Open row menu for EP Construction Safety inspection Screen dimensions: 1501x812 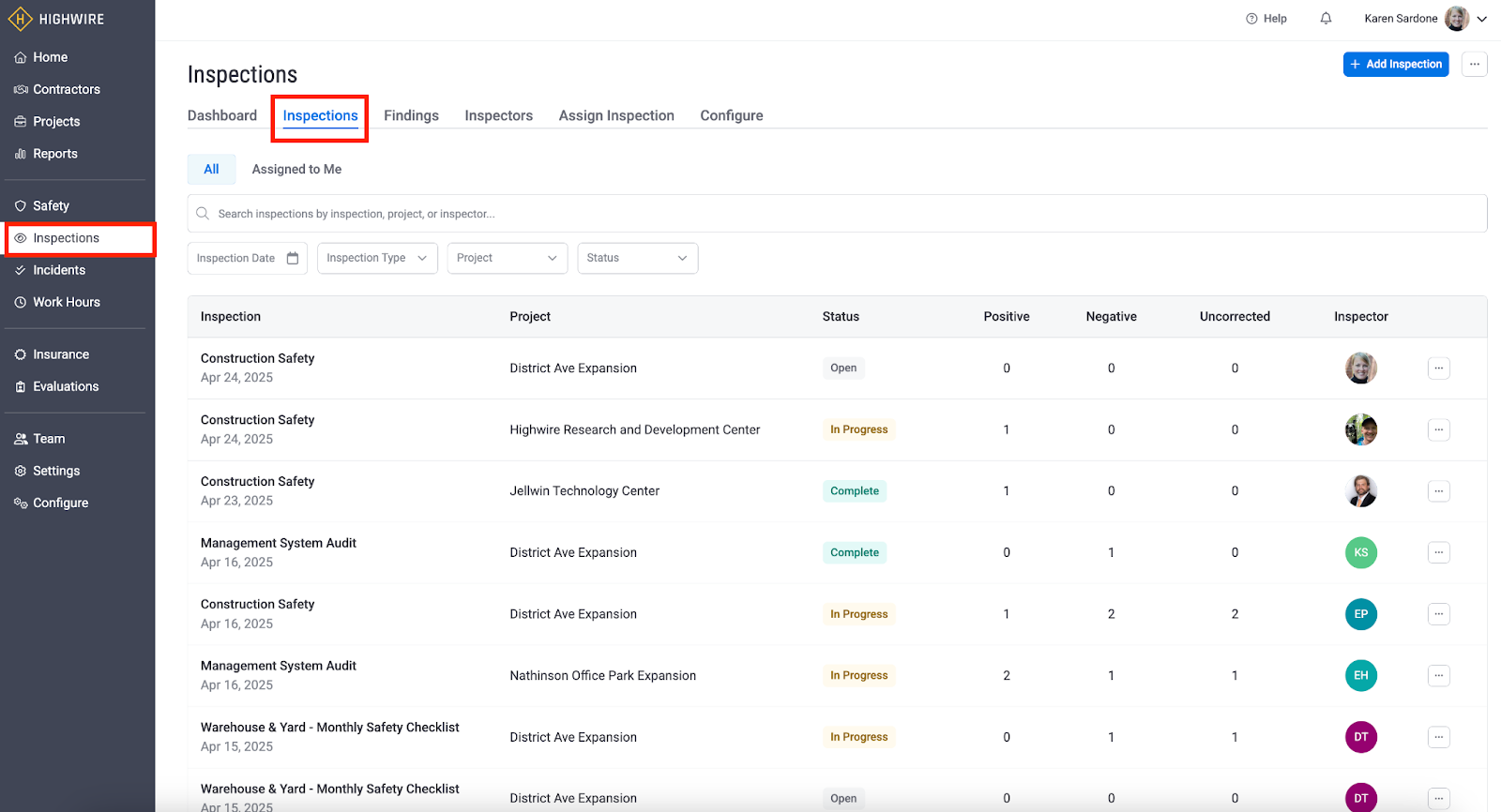1438,614
